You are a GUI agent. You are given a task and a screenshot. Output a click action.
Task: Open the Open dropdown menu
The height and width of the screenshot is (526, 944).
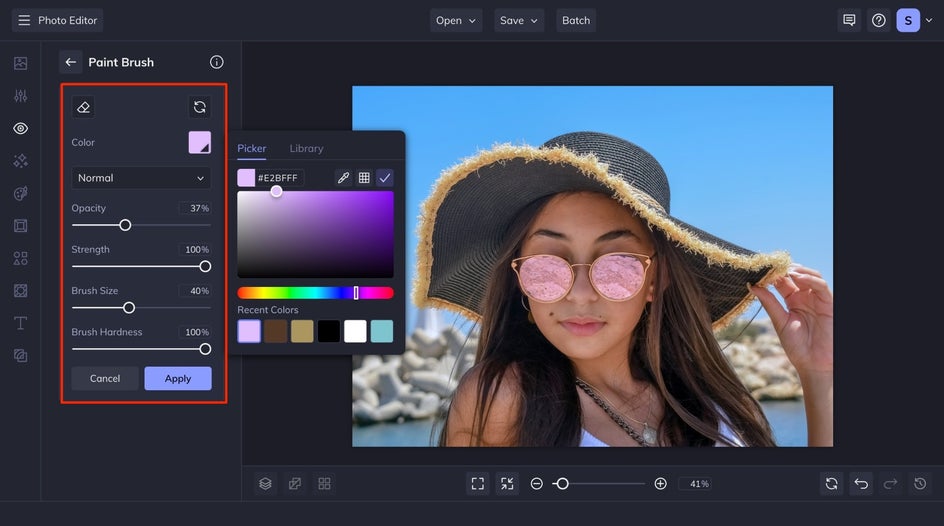pos(456,20)
